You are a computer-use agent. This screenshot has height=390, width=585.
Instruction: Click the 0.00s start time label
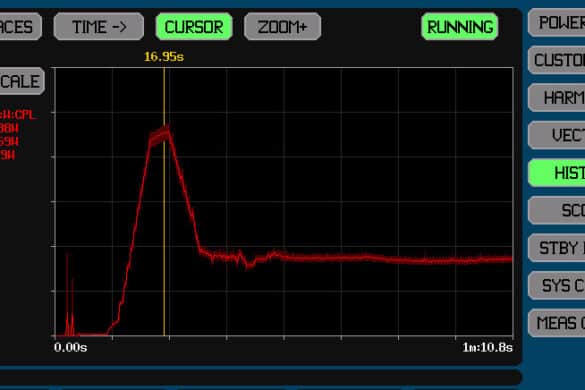pos(71,347)
